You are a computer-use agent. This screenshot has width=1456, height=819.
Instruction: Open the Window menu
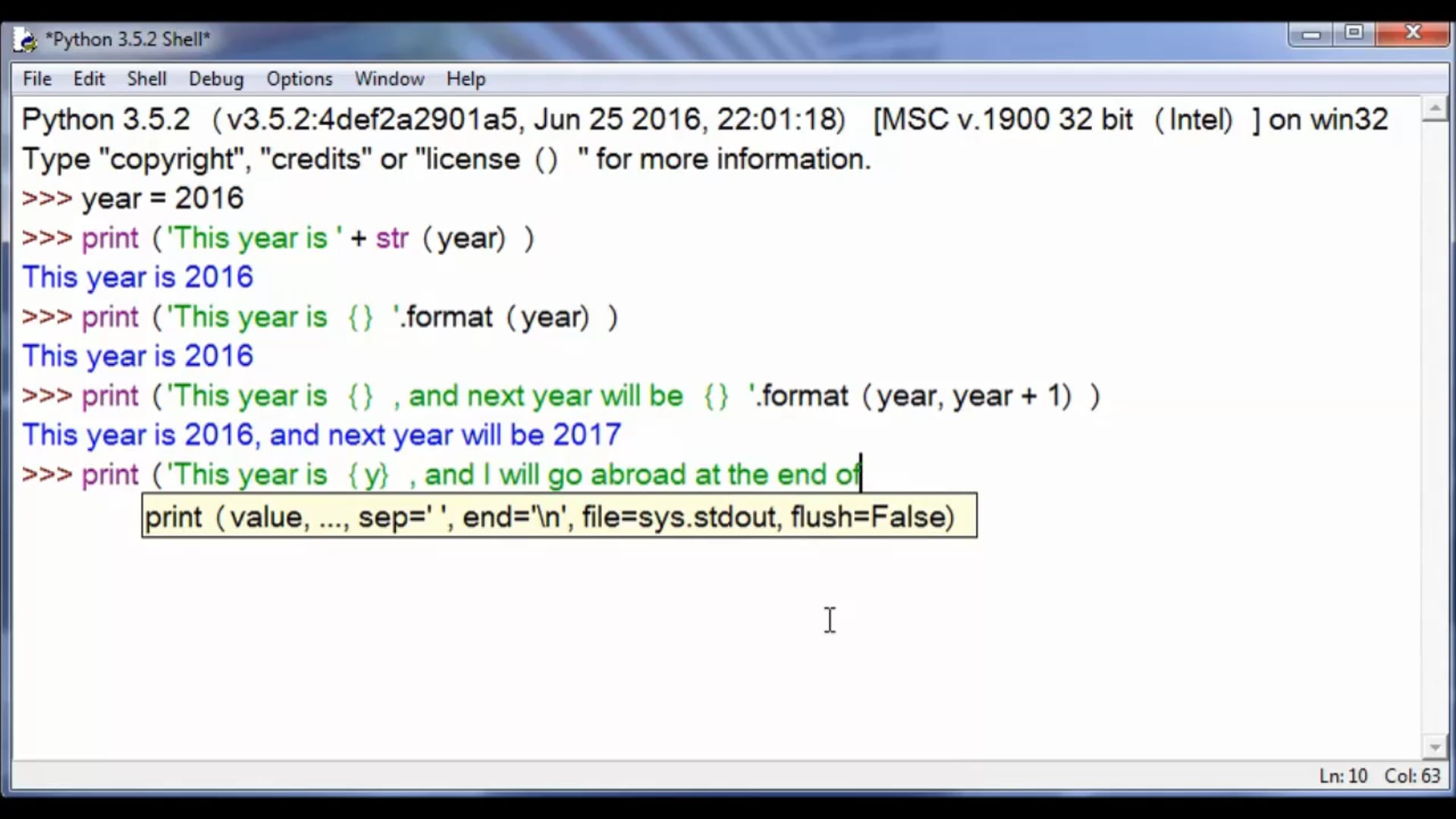[389, 78]
